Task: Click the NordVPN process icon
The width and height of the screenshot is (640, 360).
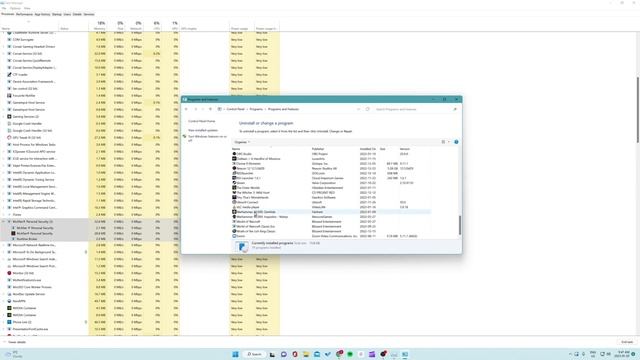Action: pyautogui.click(x=9, y=301)
